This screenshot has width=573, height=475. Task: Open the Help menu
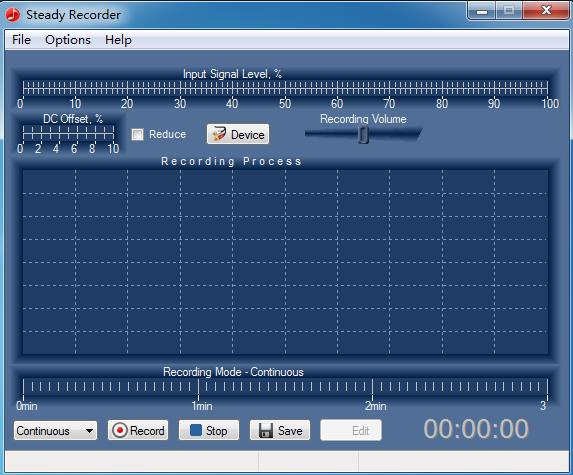tap(118, 39)
